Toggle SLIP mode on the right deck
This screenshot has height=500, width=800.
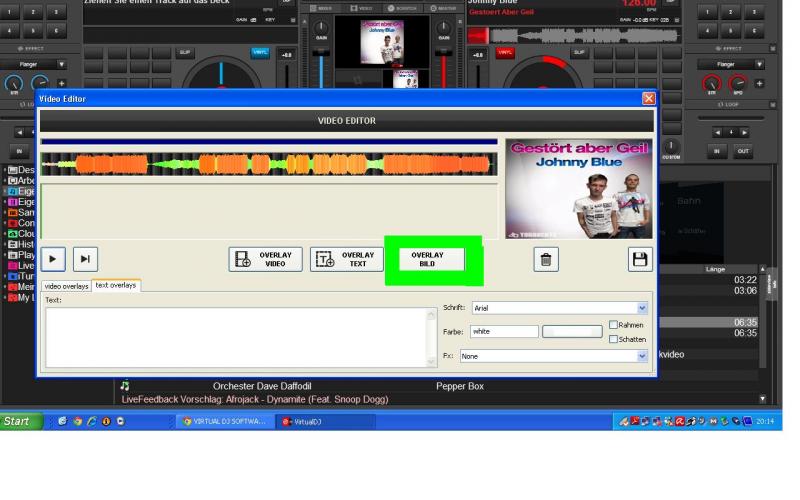coord(579,53)
